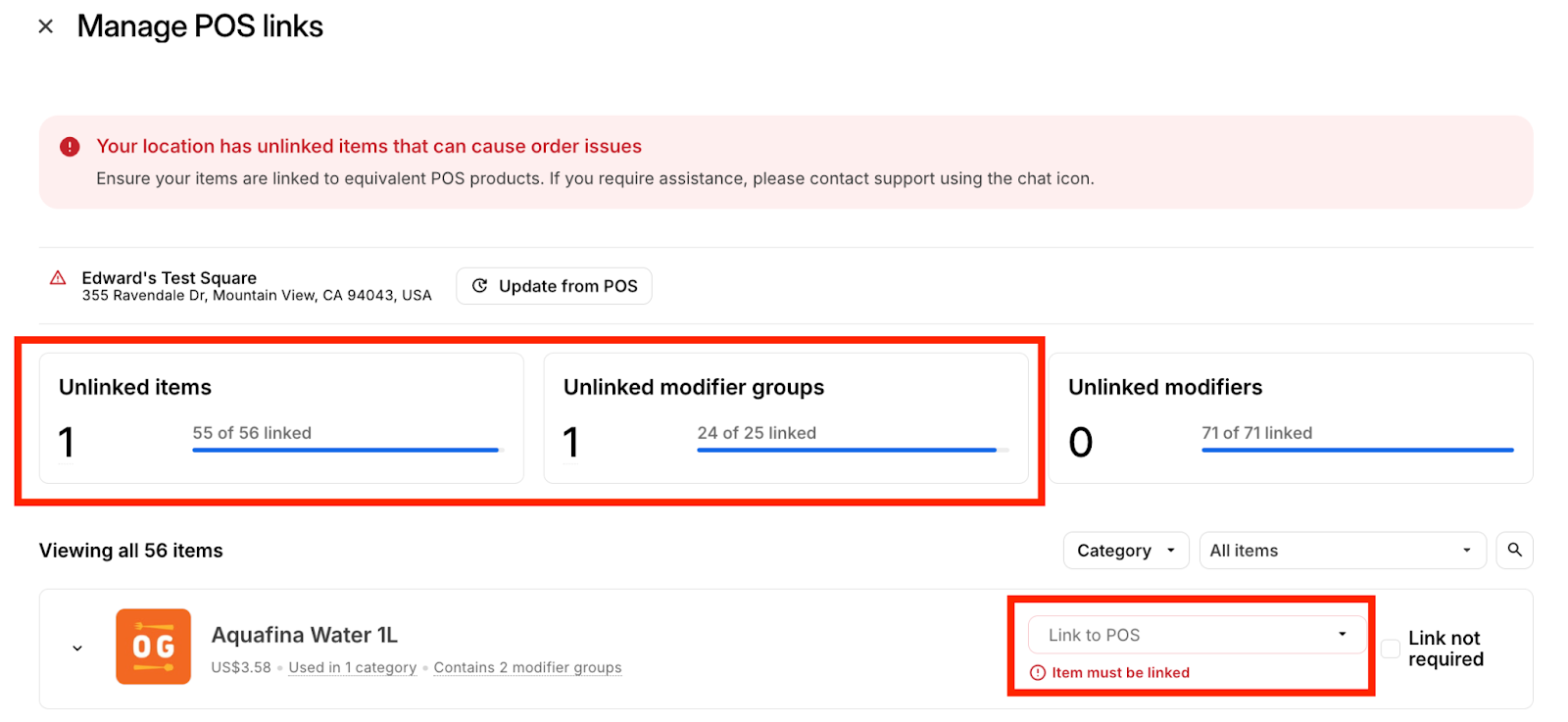Tick the 'Link not required' checkbox

1390,649
